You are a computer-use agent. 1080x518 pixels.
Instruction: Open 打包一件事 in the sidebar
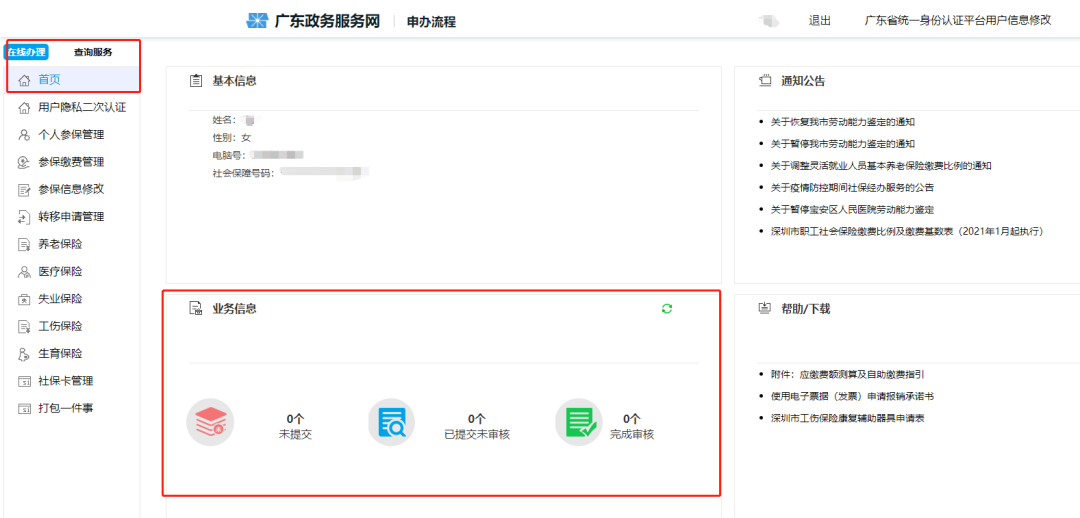pyautogui.click(x=65, y=408)
